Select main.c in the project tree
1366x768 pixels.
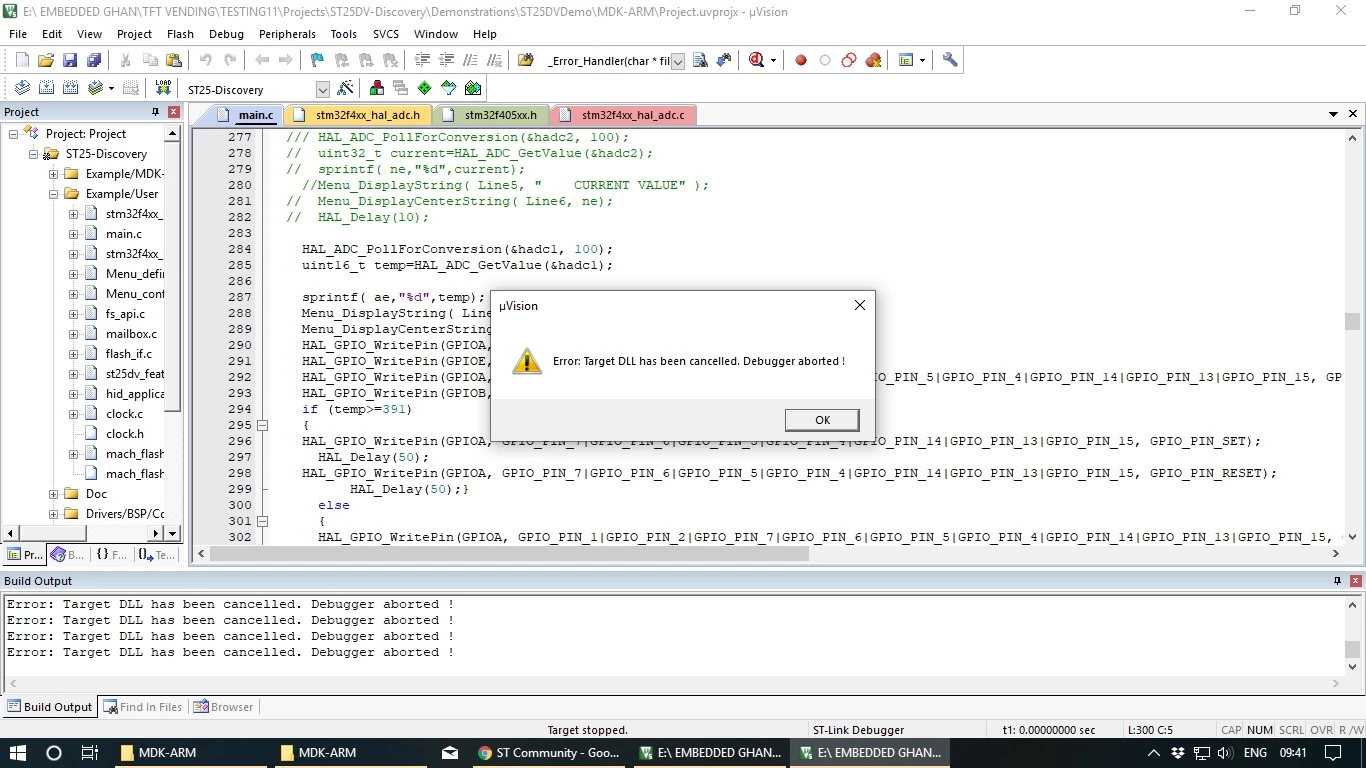124,234
